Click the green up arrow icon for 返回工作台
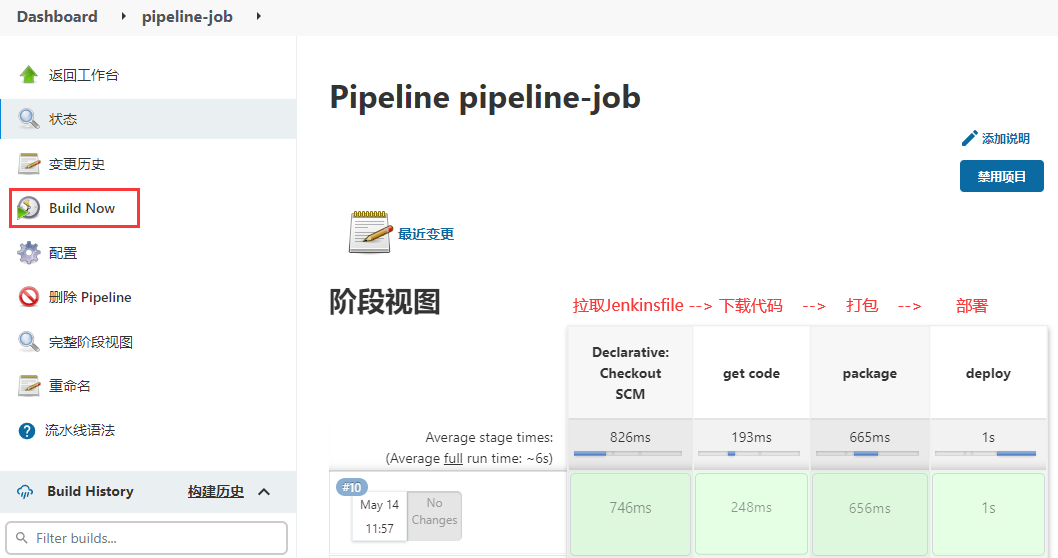 (28, 75)
